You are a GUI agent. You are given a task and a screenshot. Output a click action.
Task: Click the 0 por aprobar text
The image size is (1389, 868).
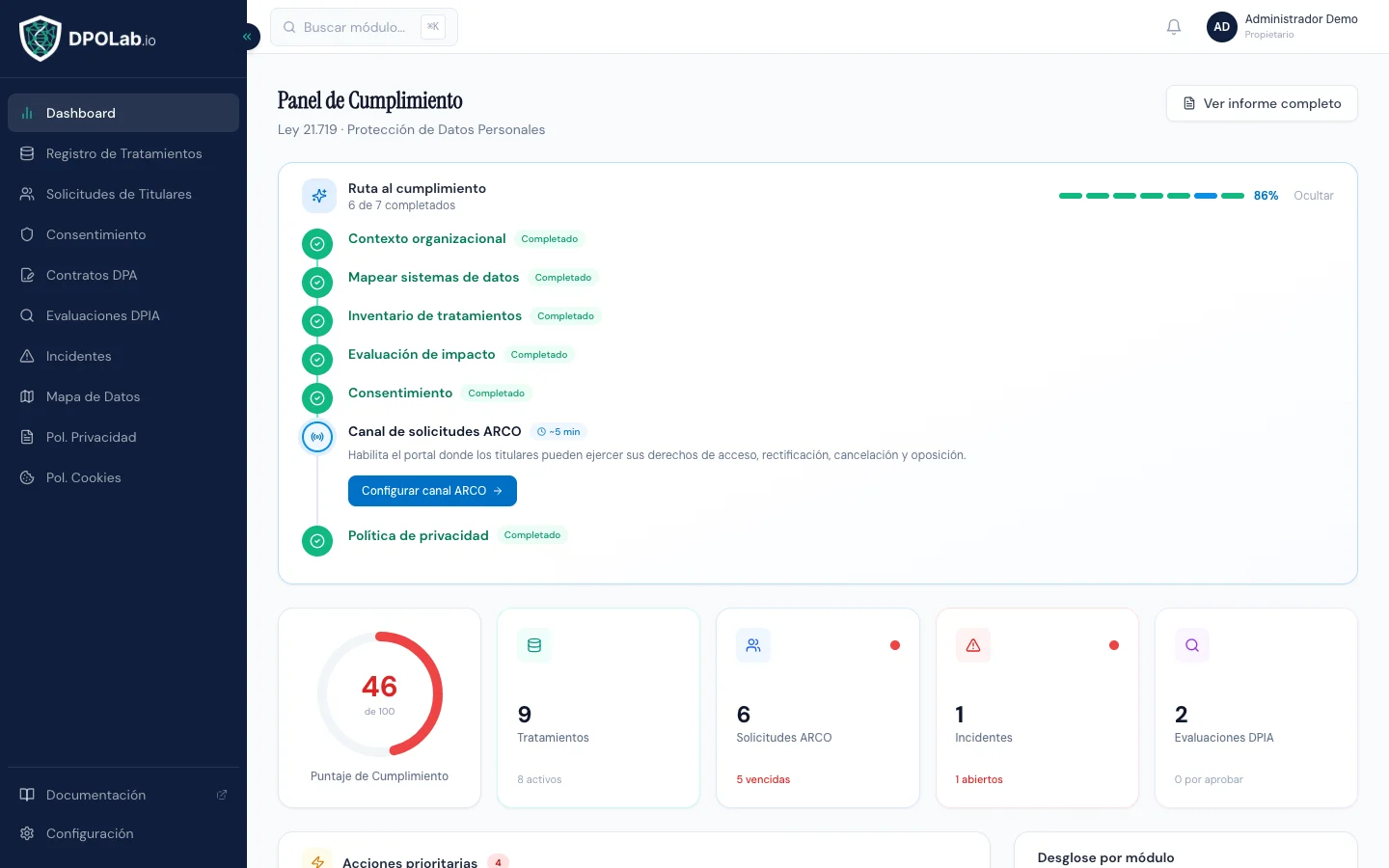[x=1209, y=779]
